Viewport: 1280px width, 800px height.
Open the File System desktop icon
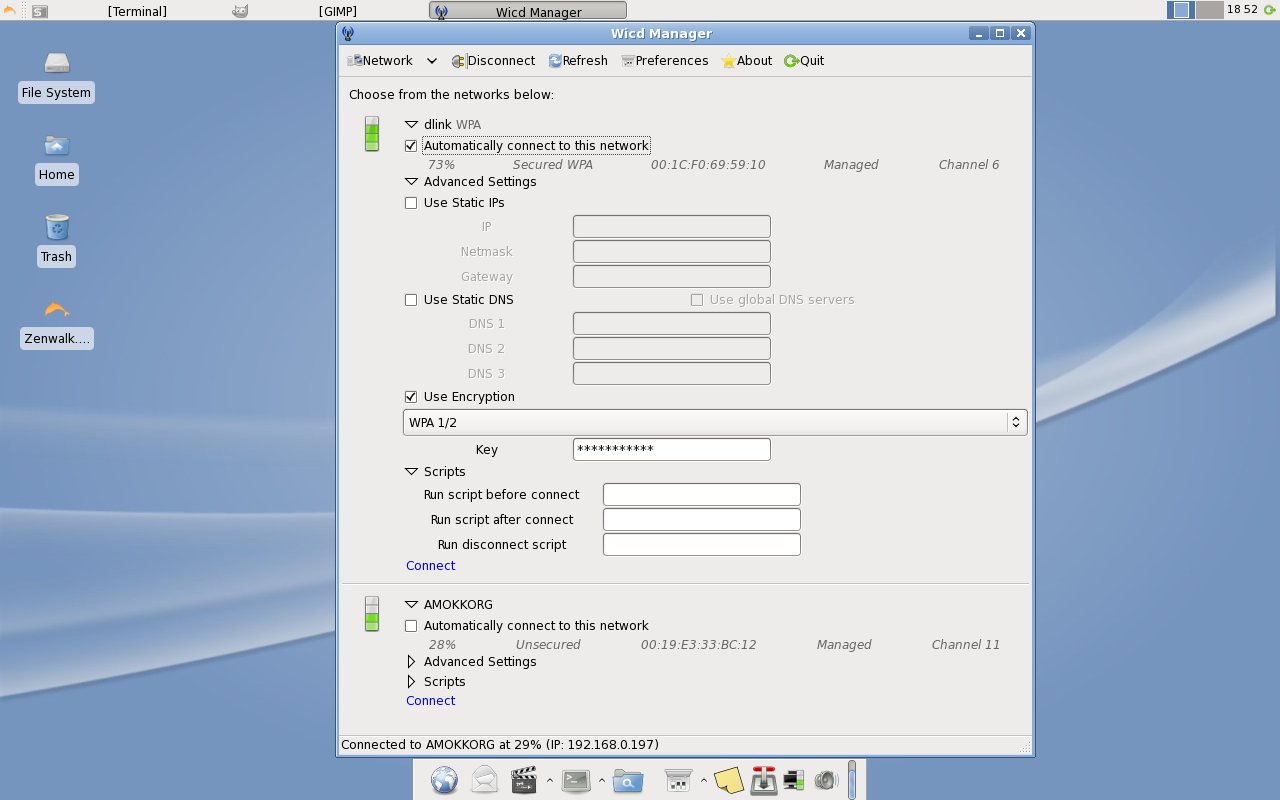pos(57,64)
